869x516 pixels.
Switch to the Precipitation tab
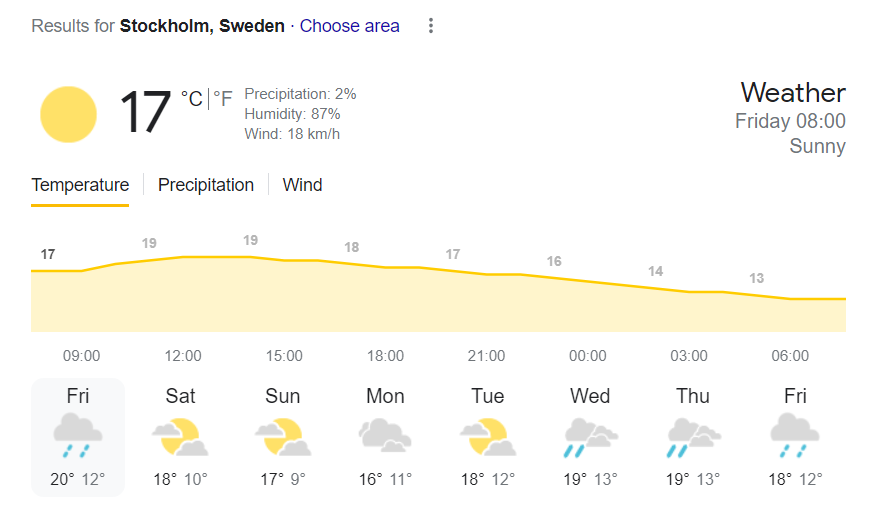click(206, 185)
